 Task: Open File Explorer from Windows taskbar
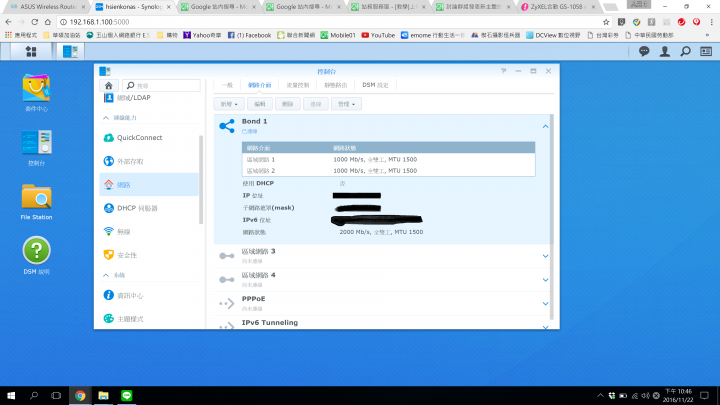[103, 396]
